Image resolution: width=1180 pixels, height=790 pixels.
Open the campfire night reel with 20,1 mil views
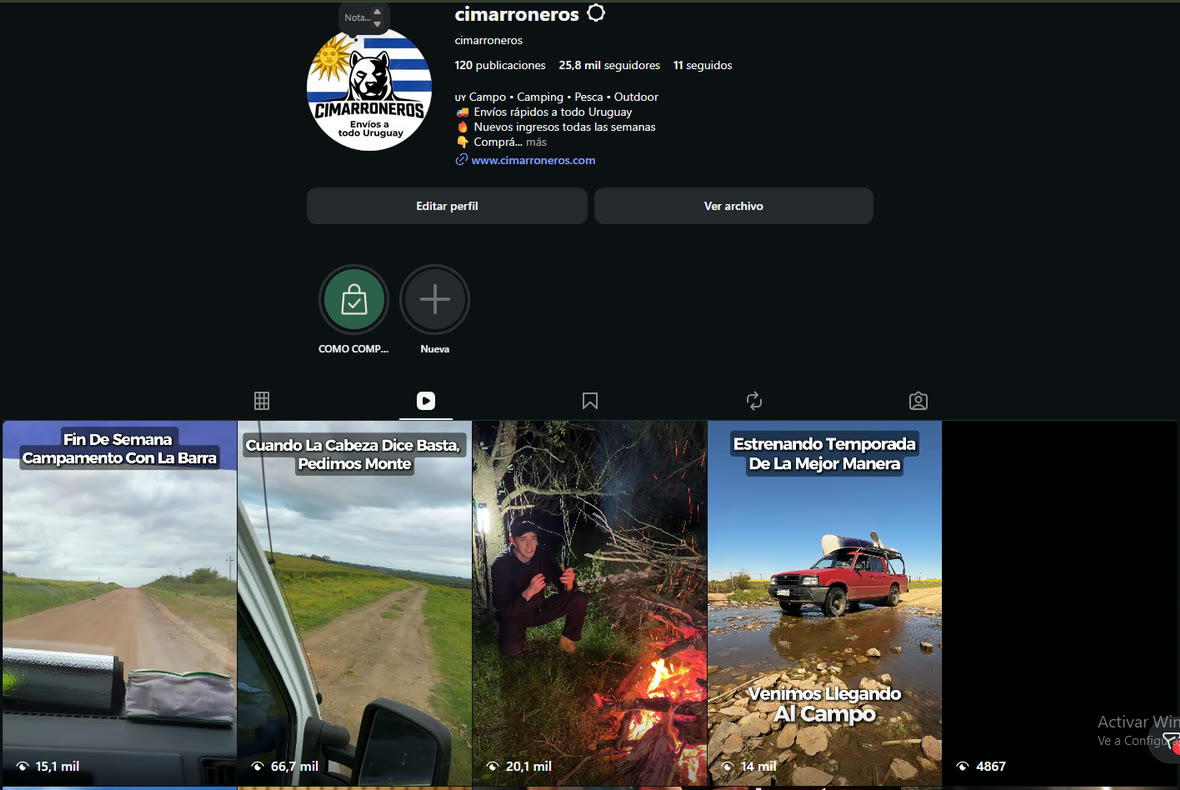[x=590, y=603]
